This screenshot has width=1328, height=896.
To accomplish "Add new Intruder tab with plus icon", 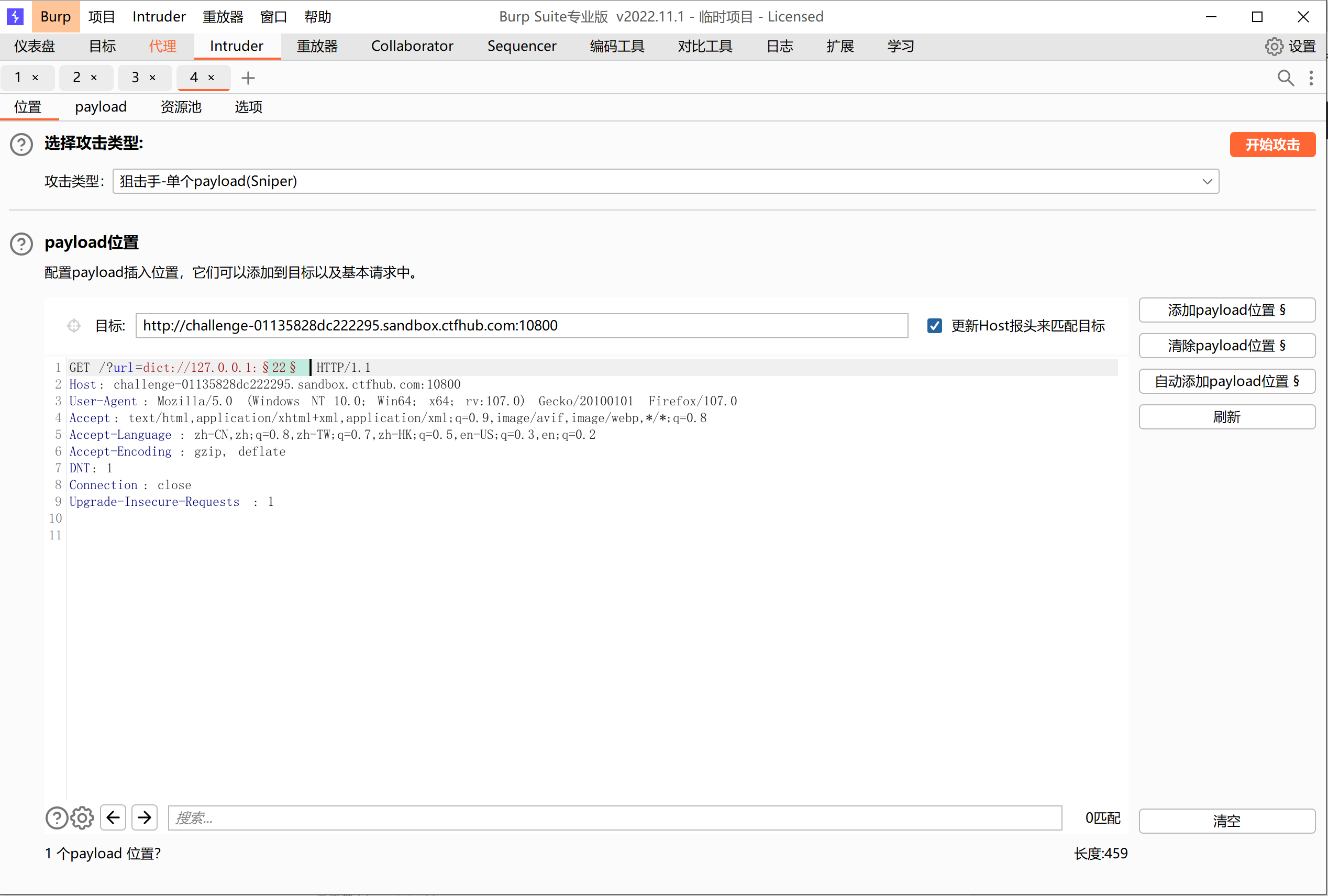I will [x=248, y=78].
